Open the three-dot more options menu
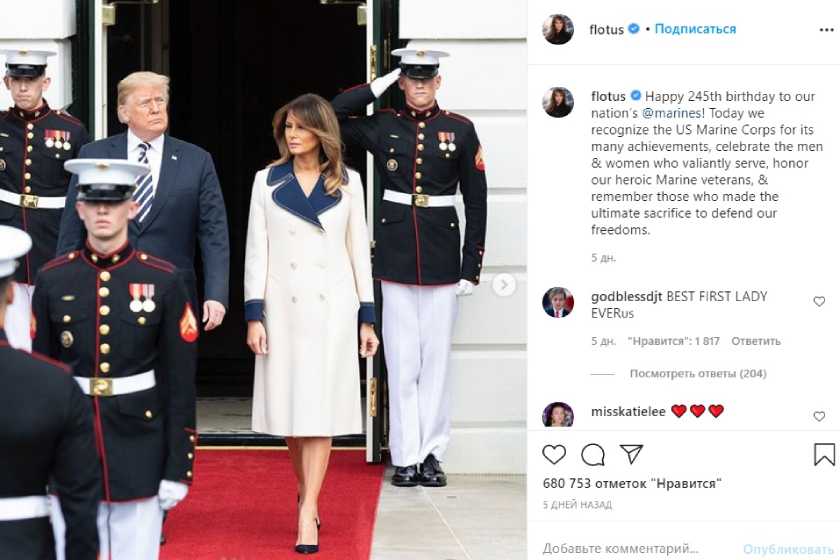The width and height of the screenshot is (840, 560). coord(827,30)
